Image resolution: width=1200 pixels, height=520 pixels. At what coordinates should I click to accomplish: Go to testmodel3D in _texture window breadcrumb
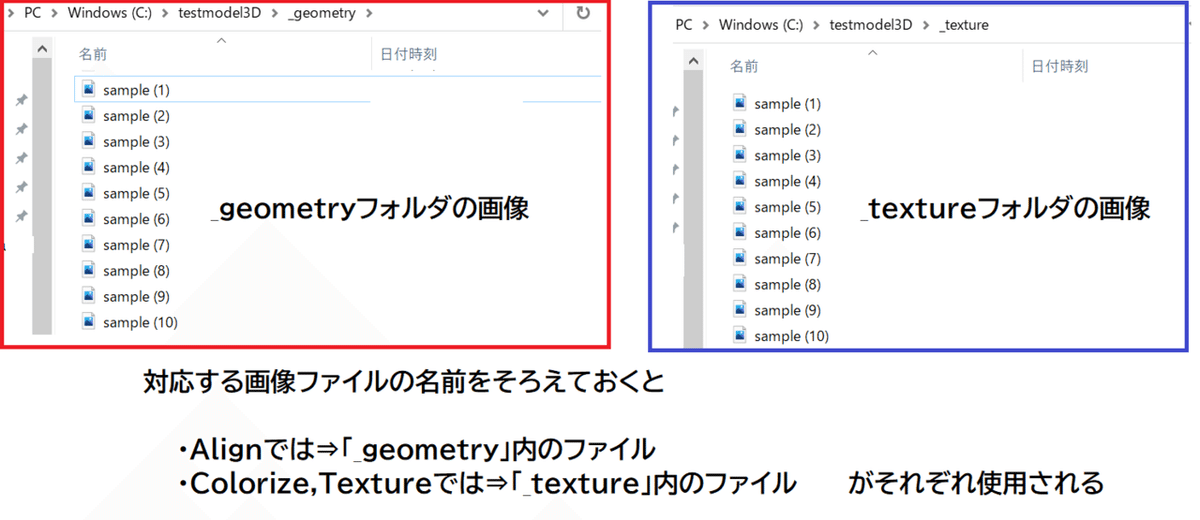coord(871,25)
